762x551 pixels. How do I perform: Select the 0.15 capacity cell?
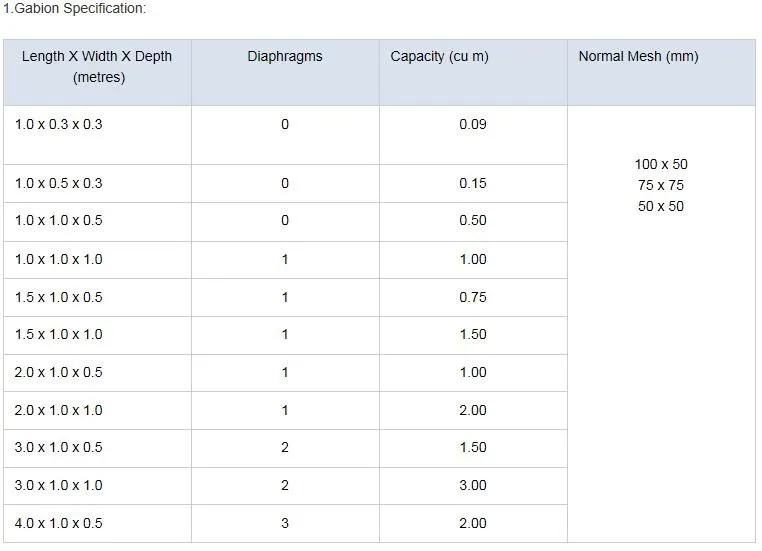473,183
